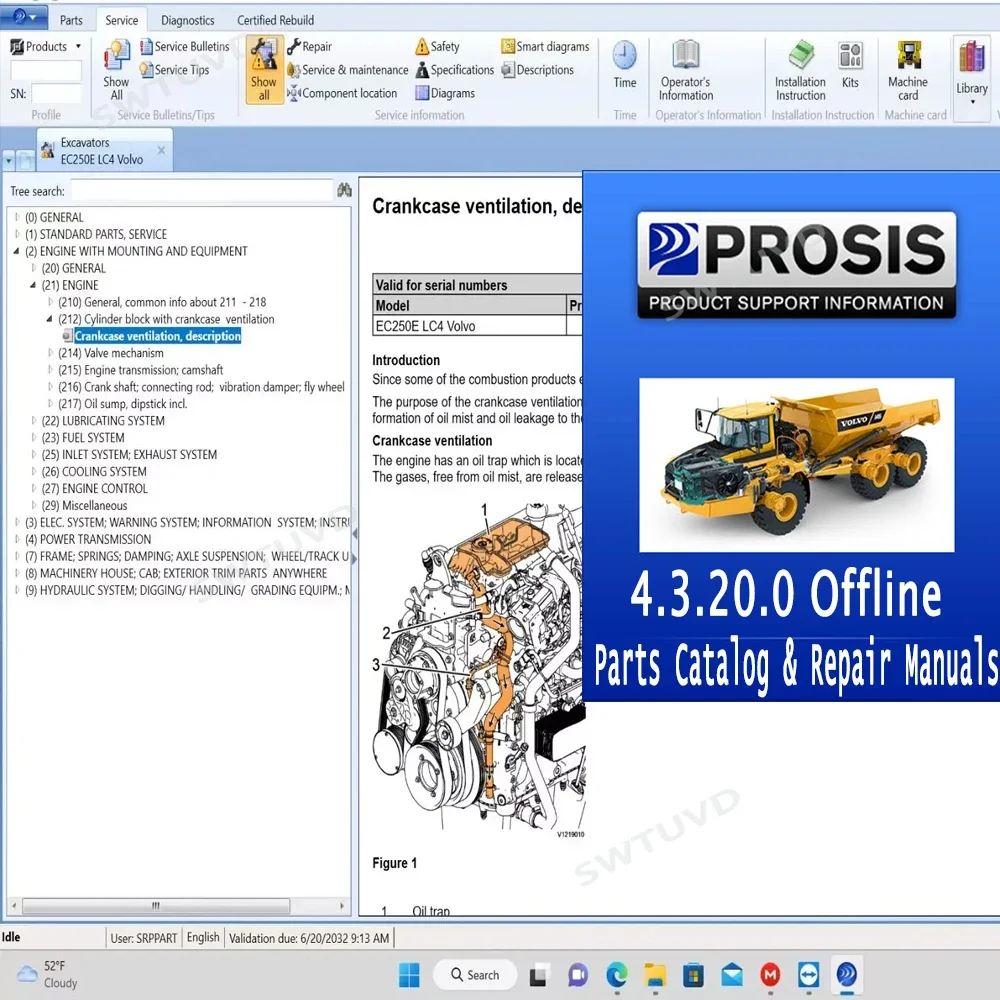Select (26) COOLING SYSTEM tree item

click(94, 471)
